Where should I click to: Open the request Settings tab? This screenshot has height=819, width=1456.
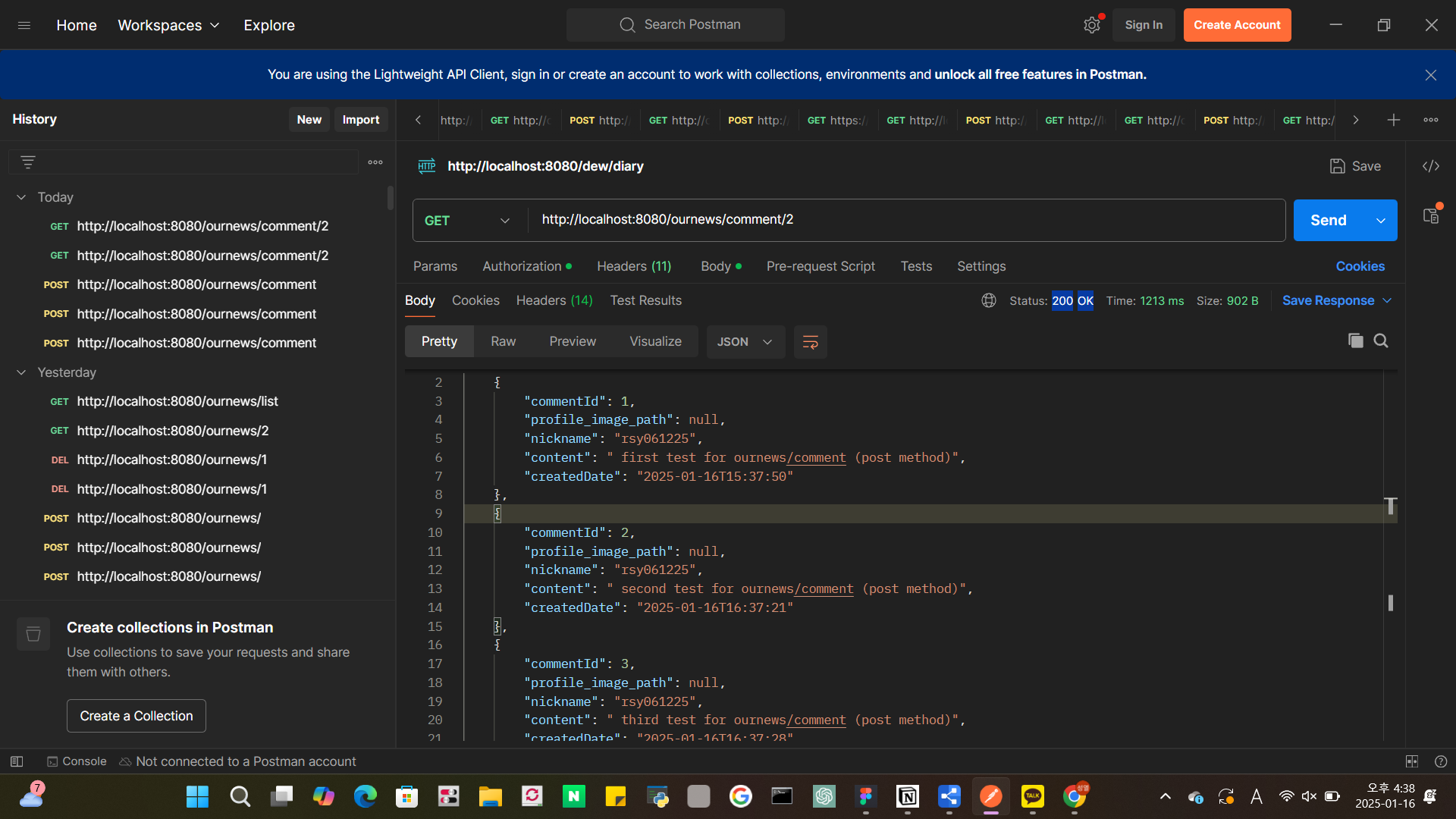click(981, 266)
